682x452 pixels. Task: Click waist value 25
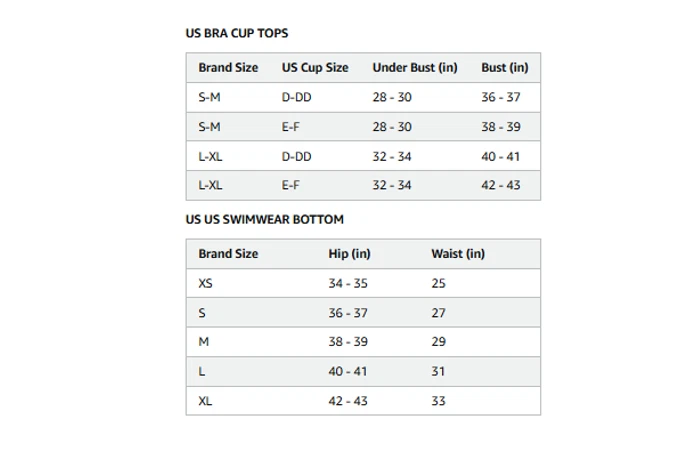(x=438, y=284)
